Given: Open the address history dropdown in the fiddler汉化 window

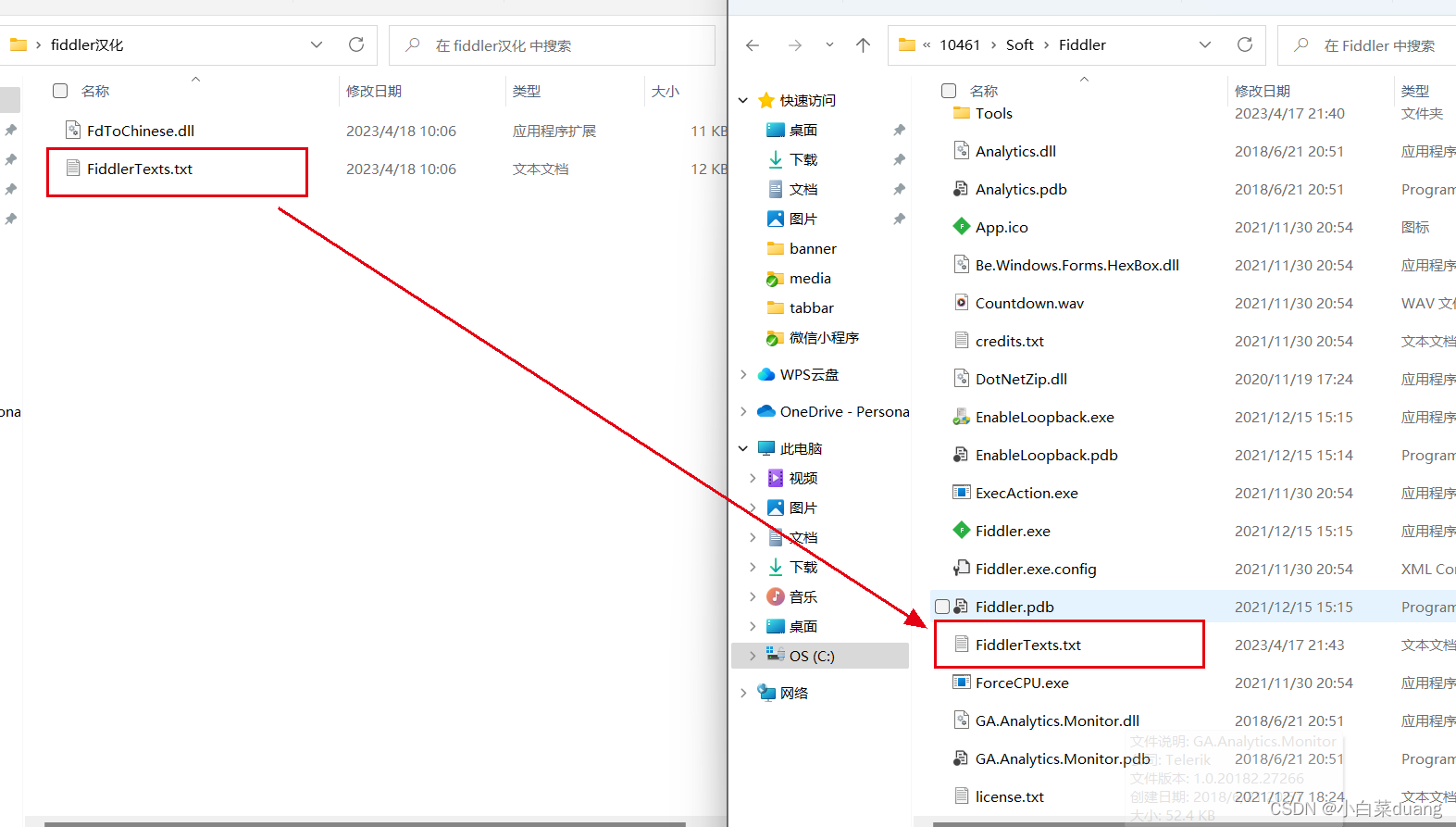Looking at the screenshot, I should coord(317,44).
